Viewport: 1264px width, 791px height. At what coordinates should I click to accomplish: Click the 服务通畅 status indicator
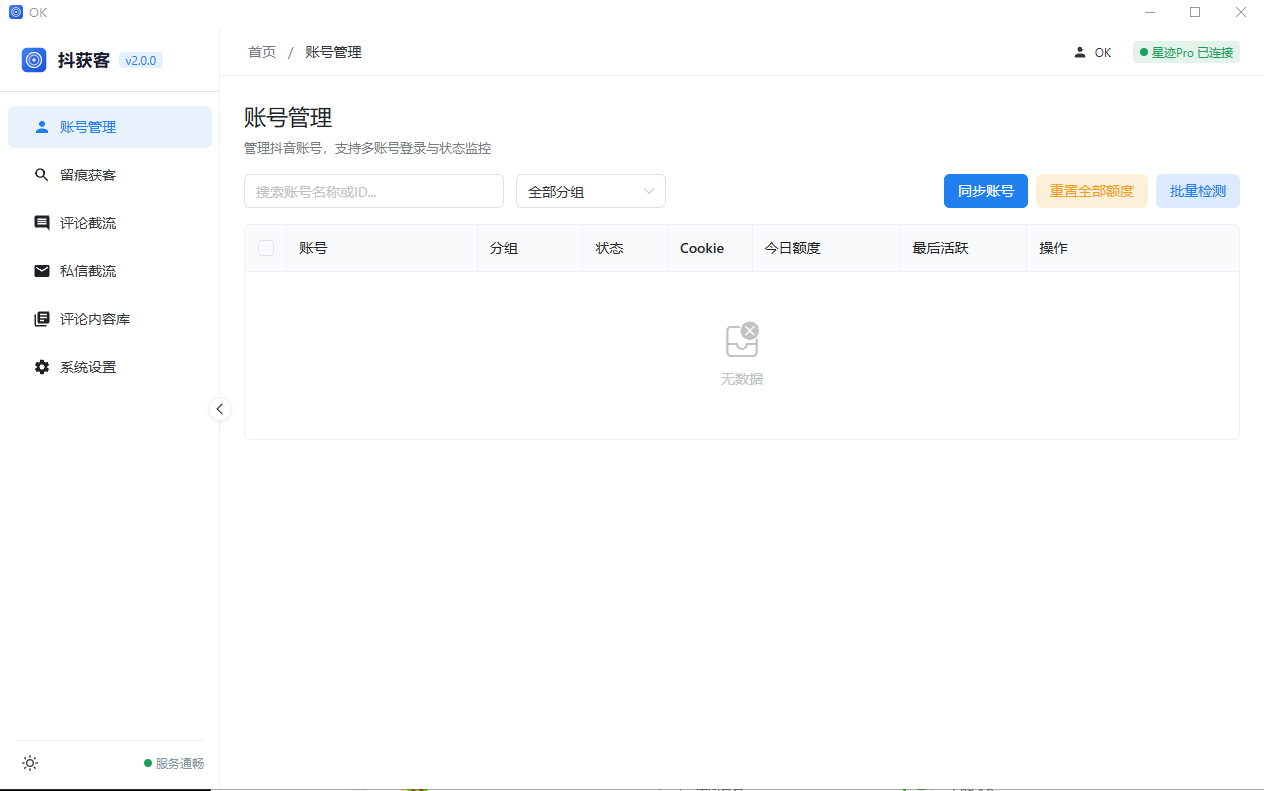174,763
